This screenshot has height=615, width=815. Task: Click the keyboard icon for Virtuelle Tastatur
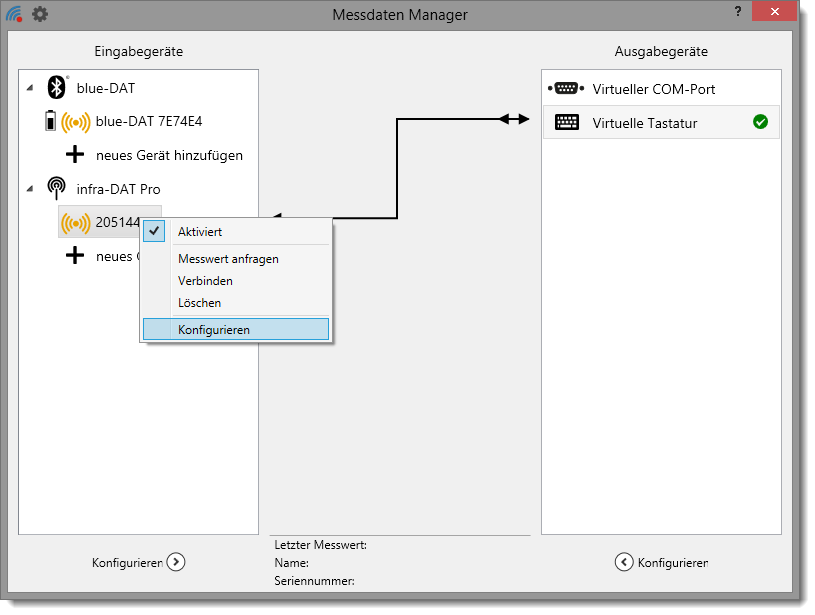566,123
